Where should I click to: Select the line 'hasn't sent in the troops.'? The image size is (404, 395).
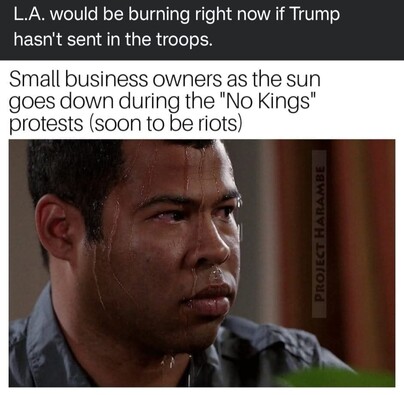(x=113, y=40)
